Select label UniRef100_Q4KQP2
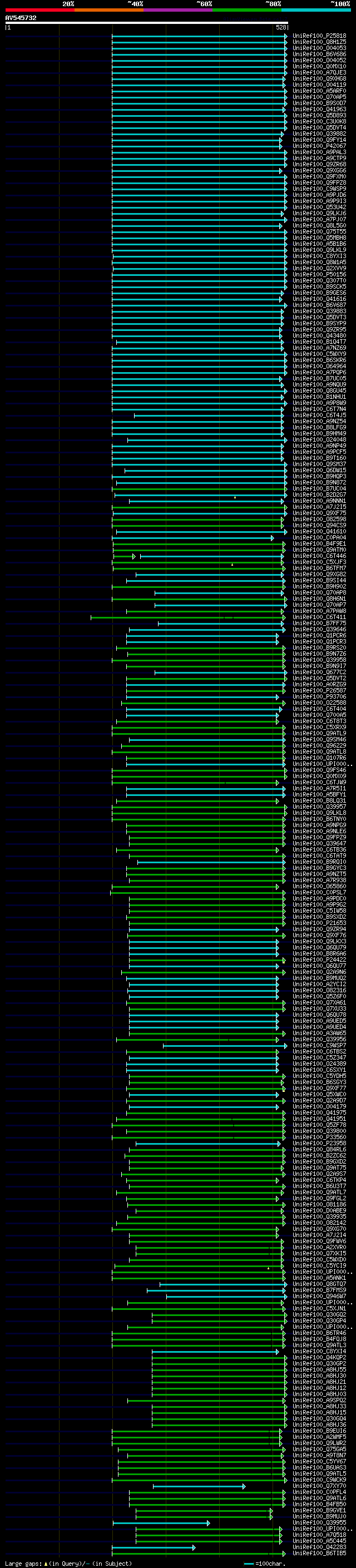Image resolution: width=356 pixels, height=1568 pixels. [x=319, y=1357]
